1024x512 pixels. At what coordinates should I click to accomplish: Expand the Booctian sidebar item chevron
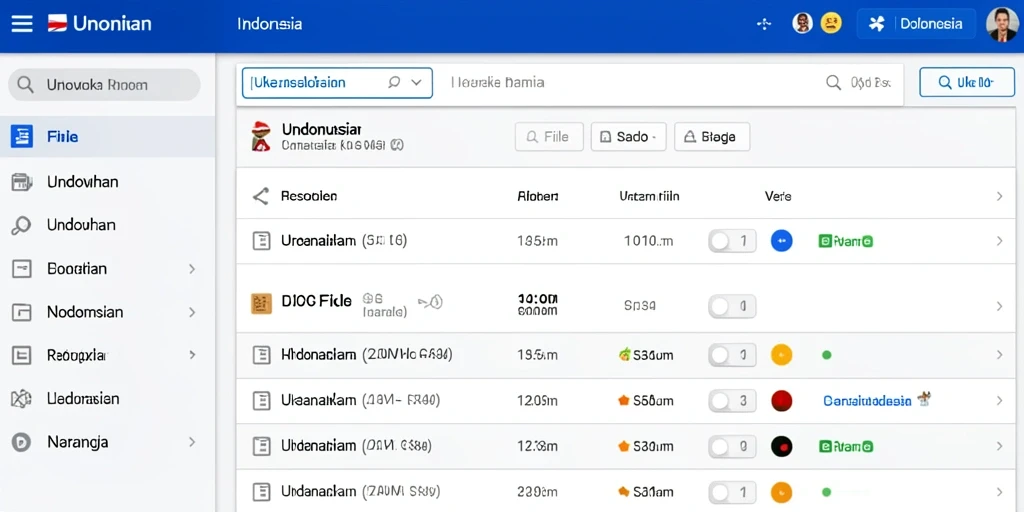coord(192,268)
